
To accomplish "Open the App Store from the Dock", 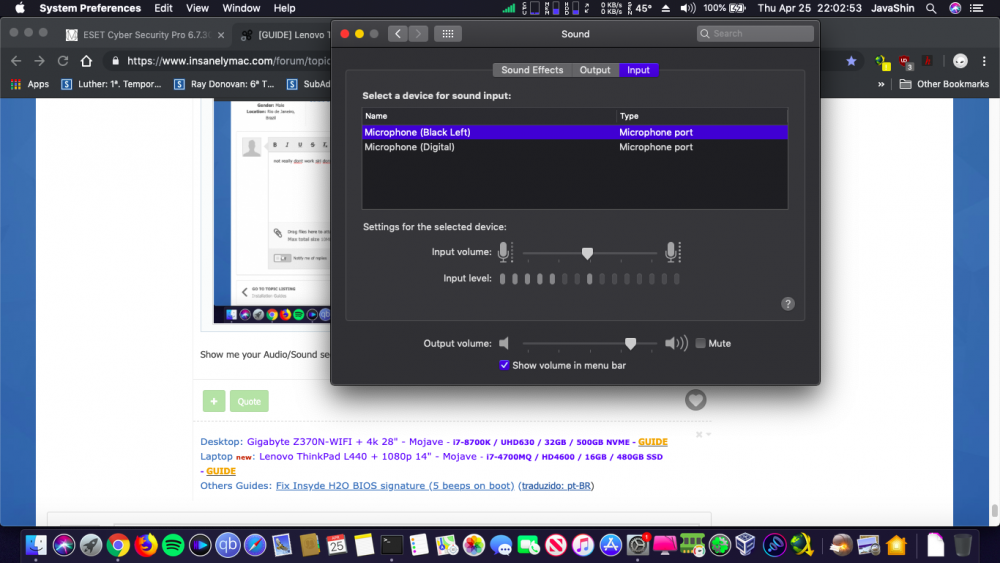I will [610, 545].
